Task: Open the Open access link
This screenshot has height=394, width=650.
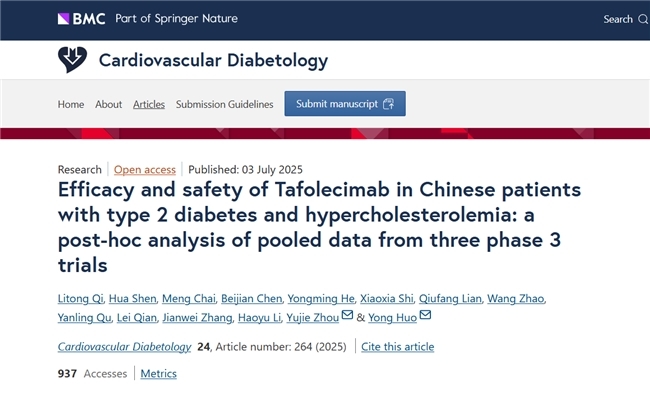Action: (x=145, y=170)
